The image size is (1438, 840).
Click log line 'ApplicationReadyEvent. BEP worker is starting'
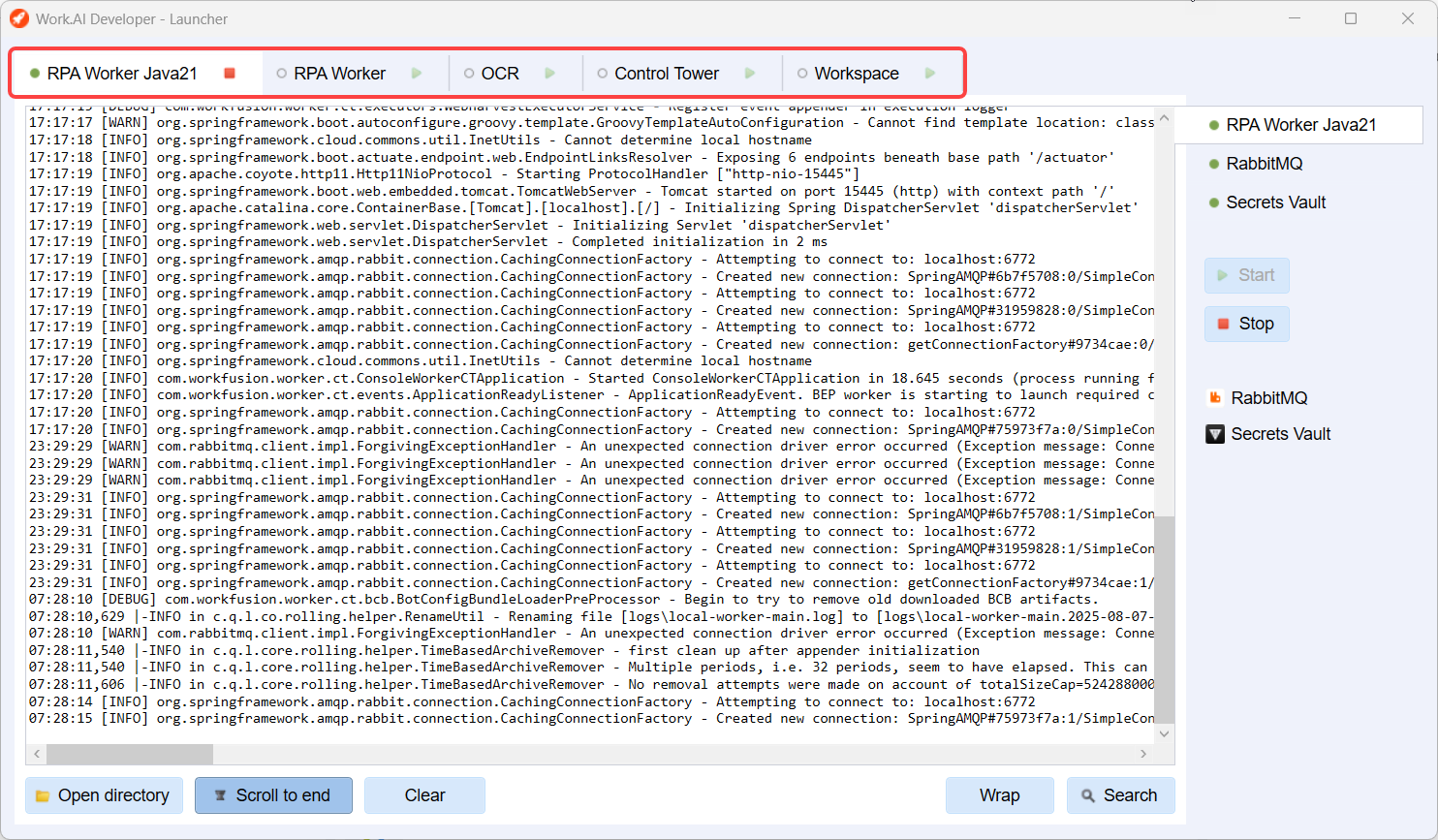pos(591,395)
